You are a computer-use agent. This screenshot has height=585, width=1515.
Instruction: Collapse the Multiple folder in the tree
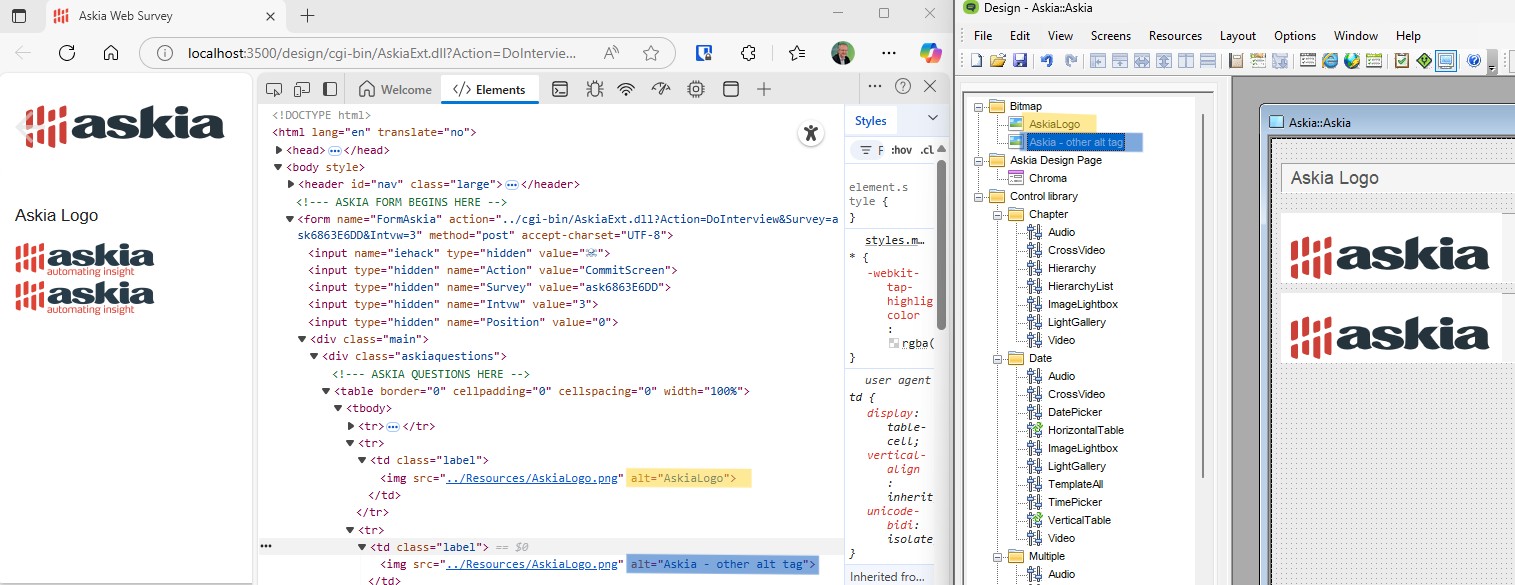[x=995, y=556]
